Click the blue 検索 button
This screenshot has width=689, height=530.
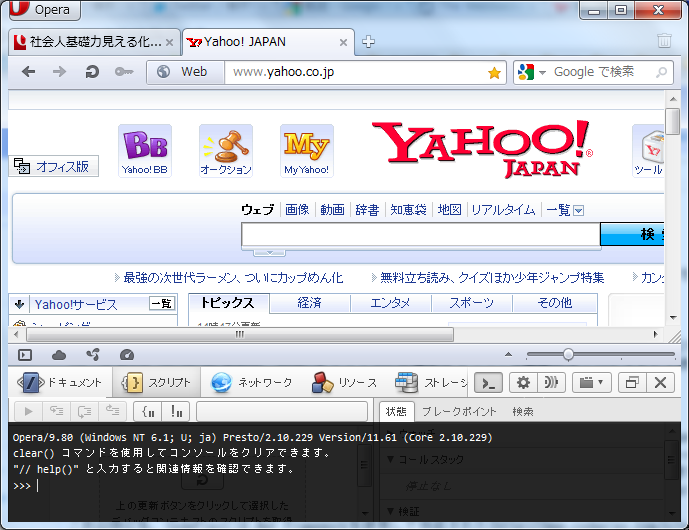pos(632,234)
